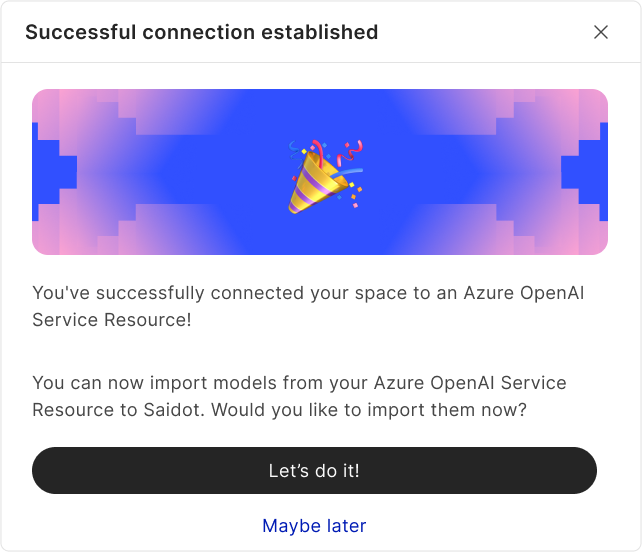Image resolution: width=642 pixels, height=552 pixels.
Task: Click the words "Azure OpenAI Service" in the second paragraph
Action: tap(469, 383)
